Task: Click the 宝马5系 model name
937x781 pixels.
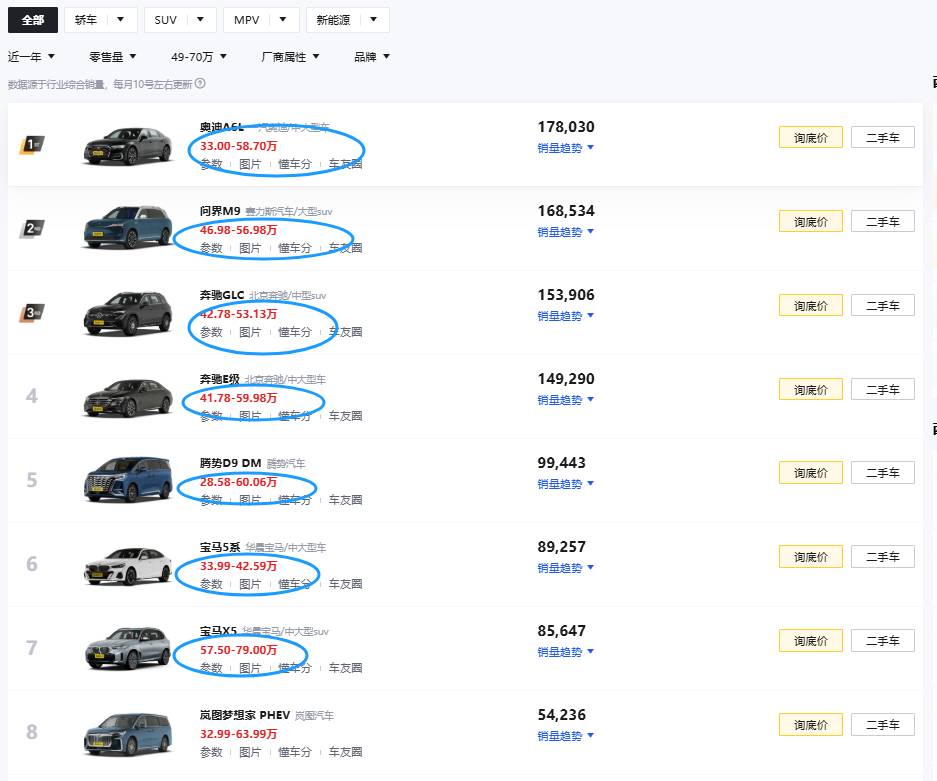Action: tap(220, 547)
